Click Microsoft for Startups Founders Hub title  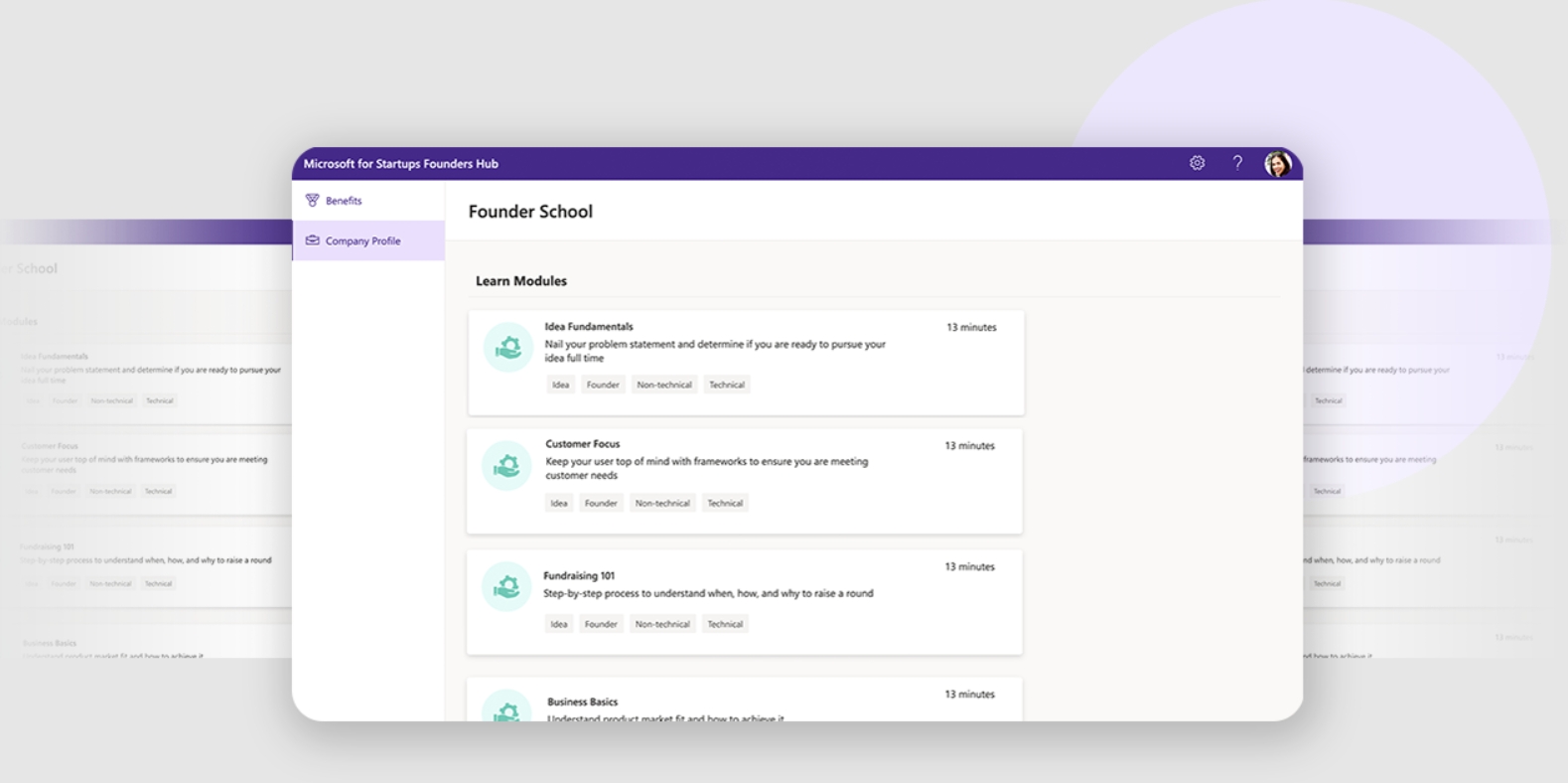[401, 164]
